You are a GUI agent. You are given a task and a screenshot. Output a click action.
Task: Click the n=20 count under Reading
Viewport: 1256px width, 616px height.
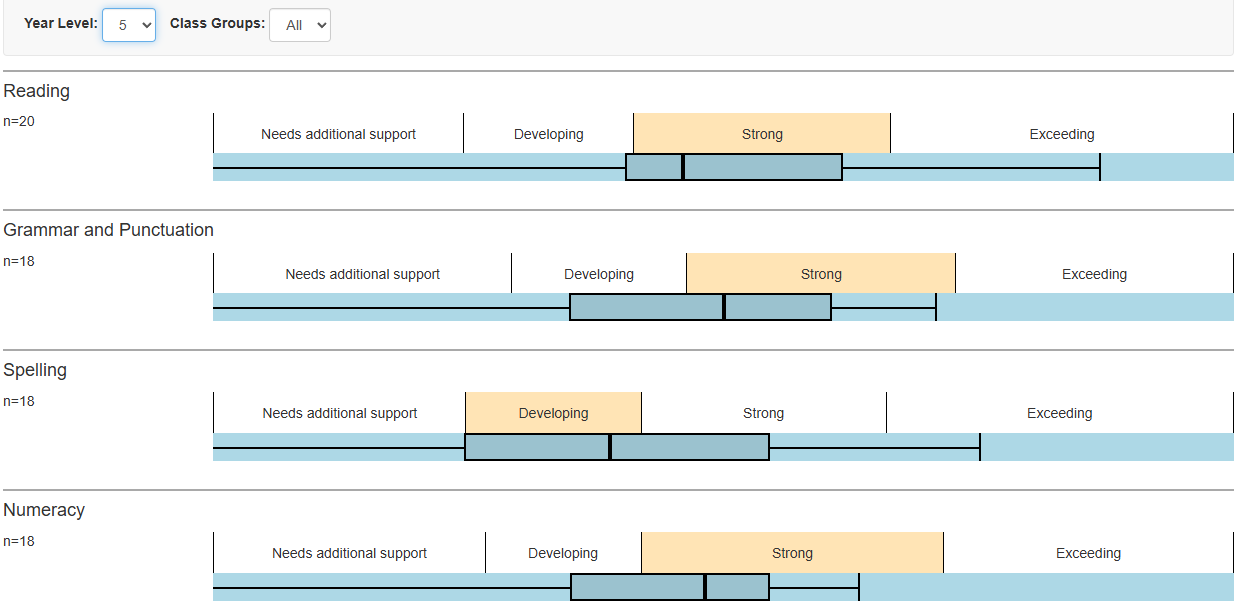click(19, 122)
